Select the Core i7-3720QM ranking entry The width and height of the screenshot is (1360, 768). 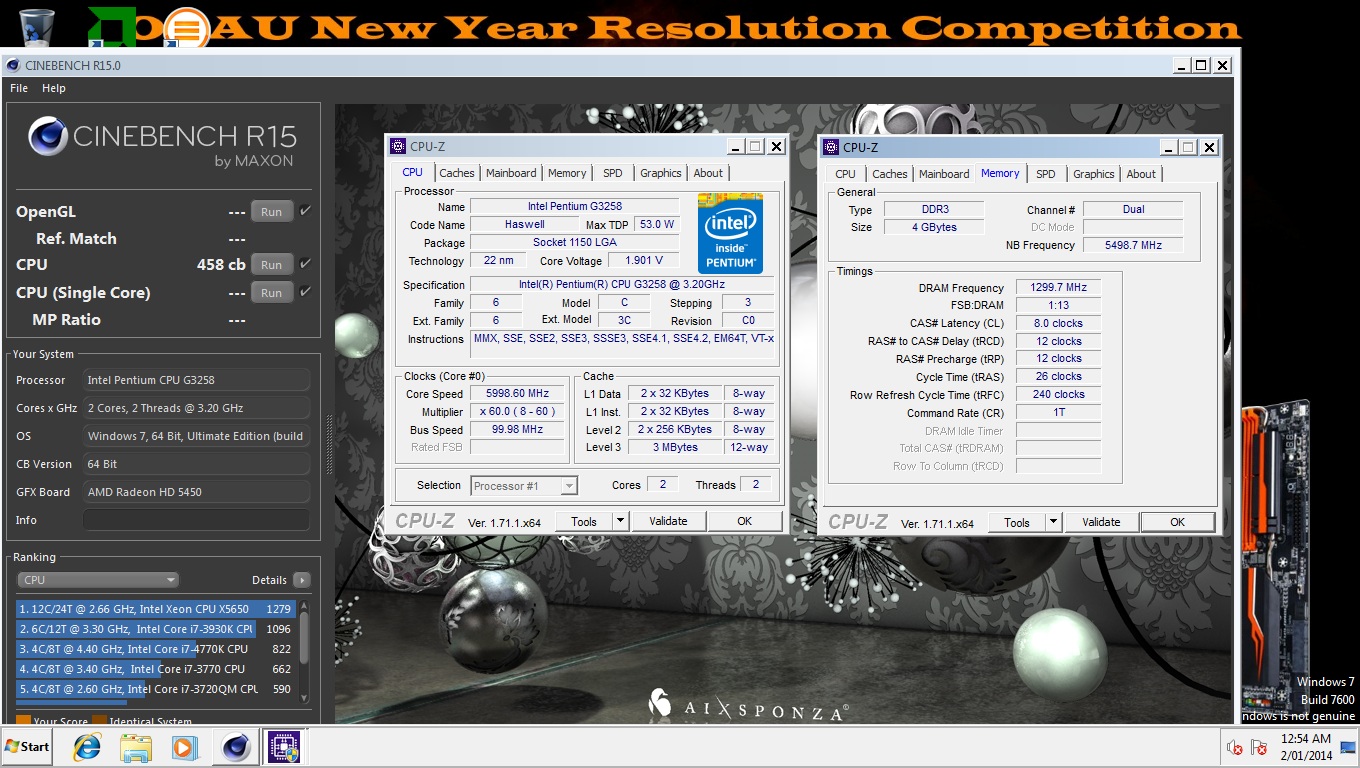[155, 689]
